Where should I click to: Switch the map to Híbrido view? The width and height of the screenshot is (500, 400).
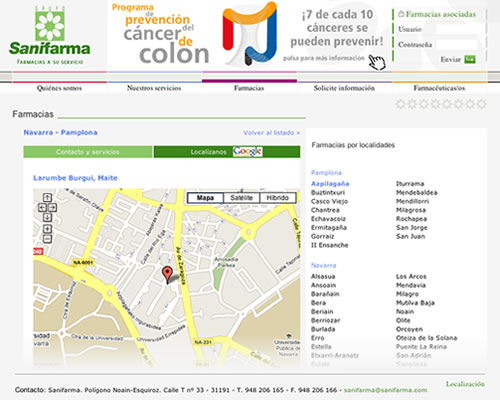(x=277, y=198)
